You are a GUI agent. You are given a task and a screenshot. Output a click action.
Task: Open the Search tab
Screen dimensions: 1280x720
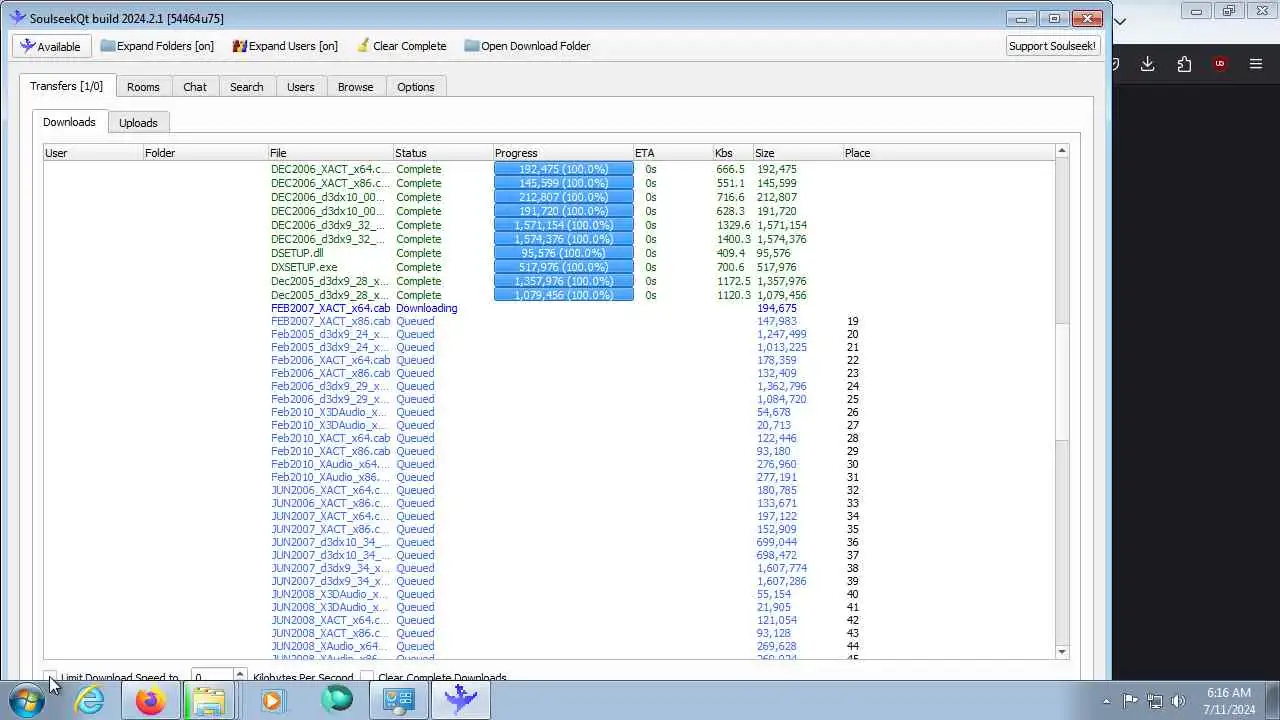246,87
